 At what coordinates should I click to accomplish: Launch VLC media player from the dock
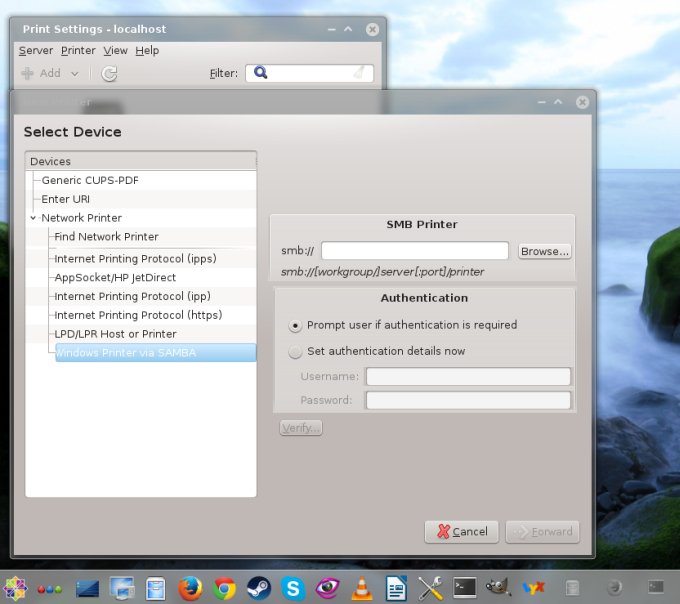tap(361, 588)
